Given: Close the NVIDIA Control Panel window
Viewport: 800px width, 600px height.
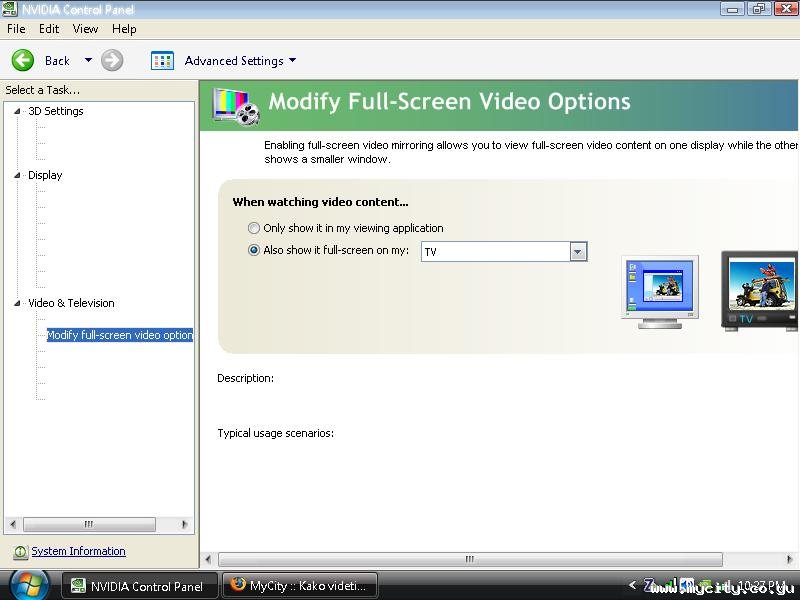Looking at the screenshot, I should [x=786, y=9].
